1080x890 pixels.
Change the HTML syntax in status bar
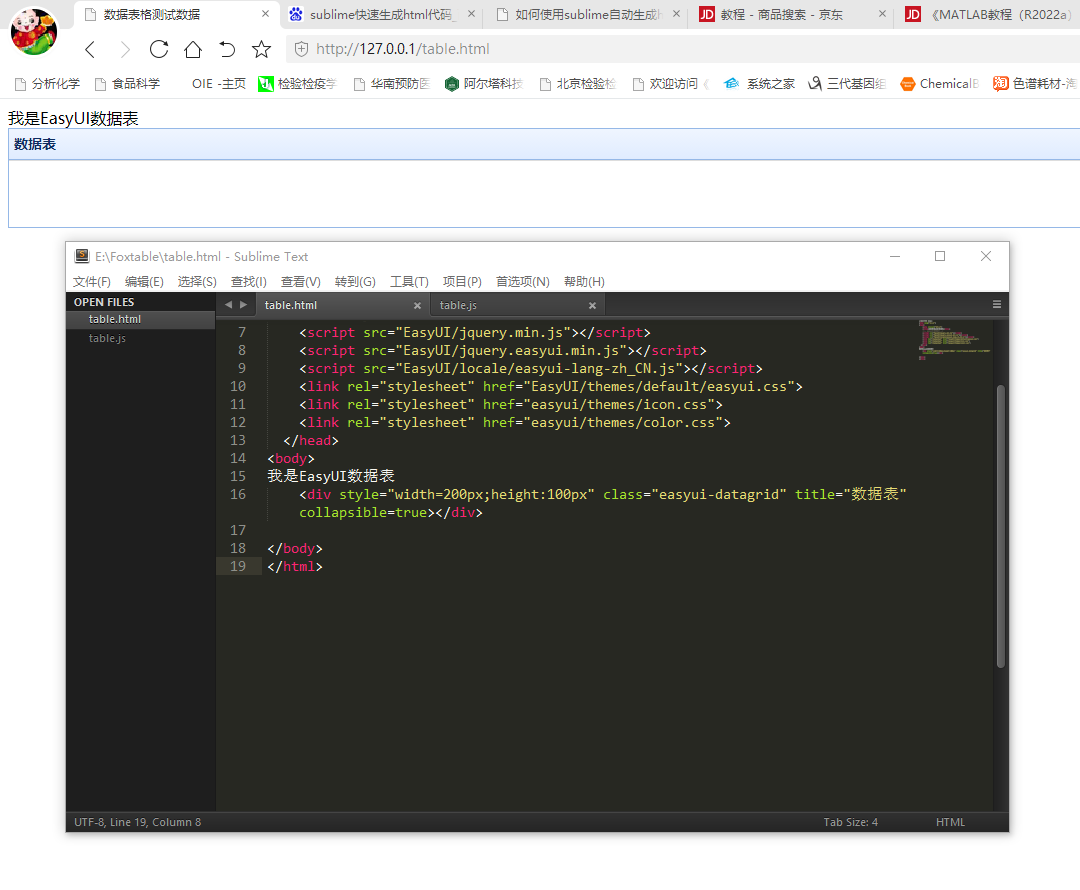pos(951,822)
